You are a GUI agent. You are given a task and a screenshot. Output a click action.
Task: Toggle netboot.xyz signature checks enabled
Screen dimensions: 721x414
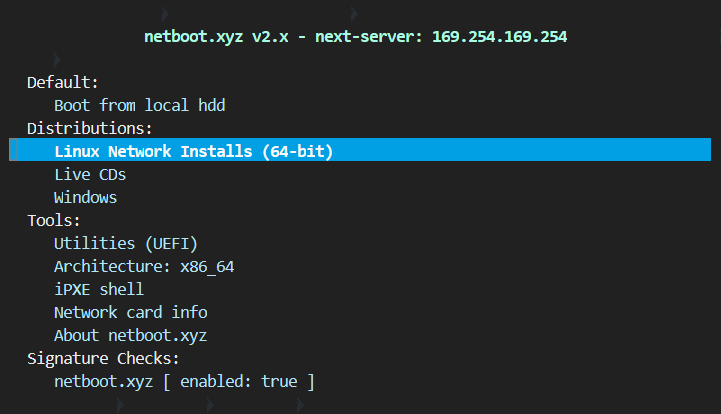click(184, 381)
